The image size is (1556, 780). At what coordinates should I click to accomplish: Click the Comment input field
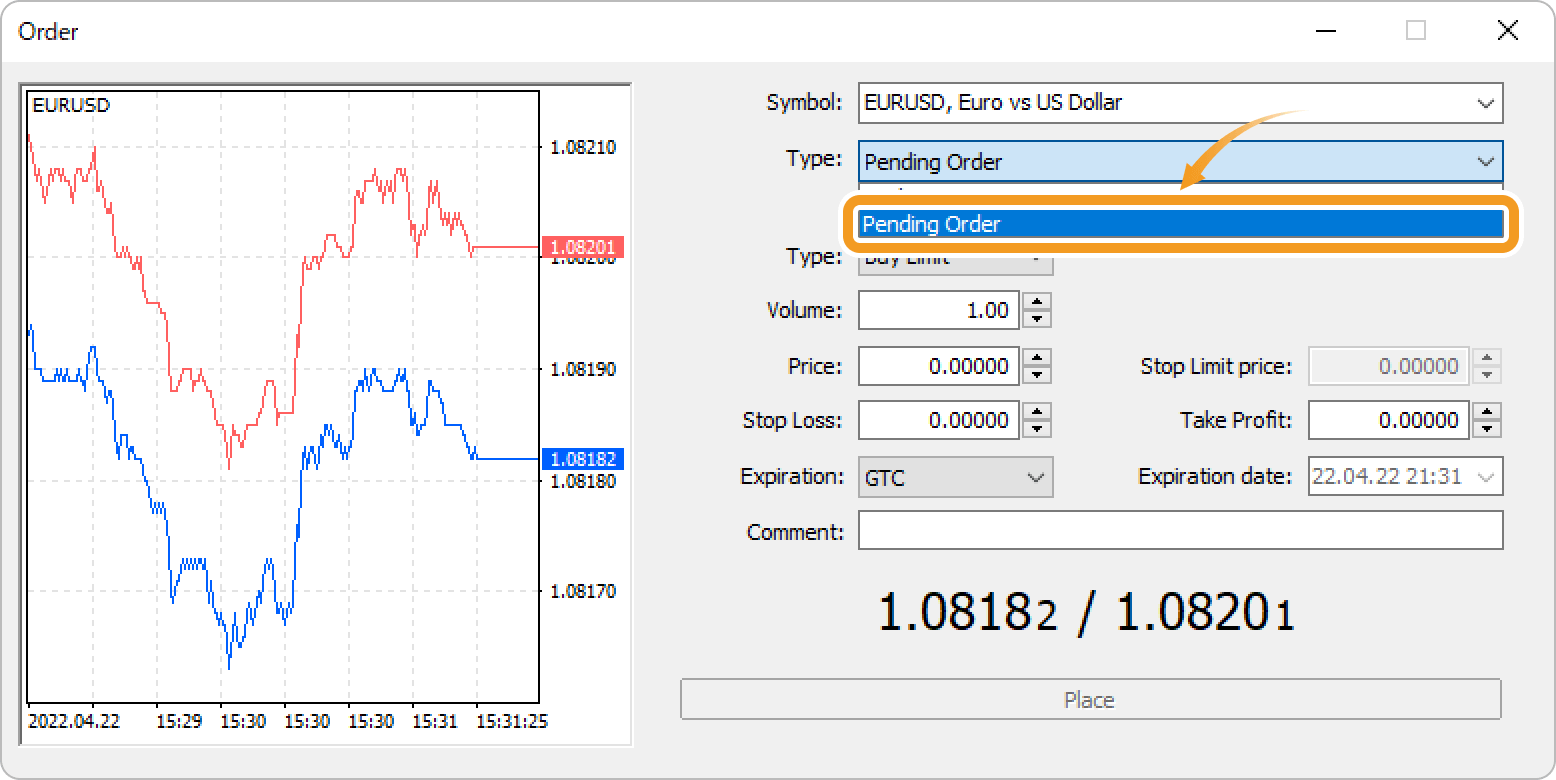pos(1180,531)
